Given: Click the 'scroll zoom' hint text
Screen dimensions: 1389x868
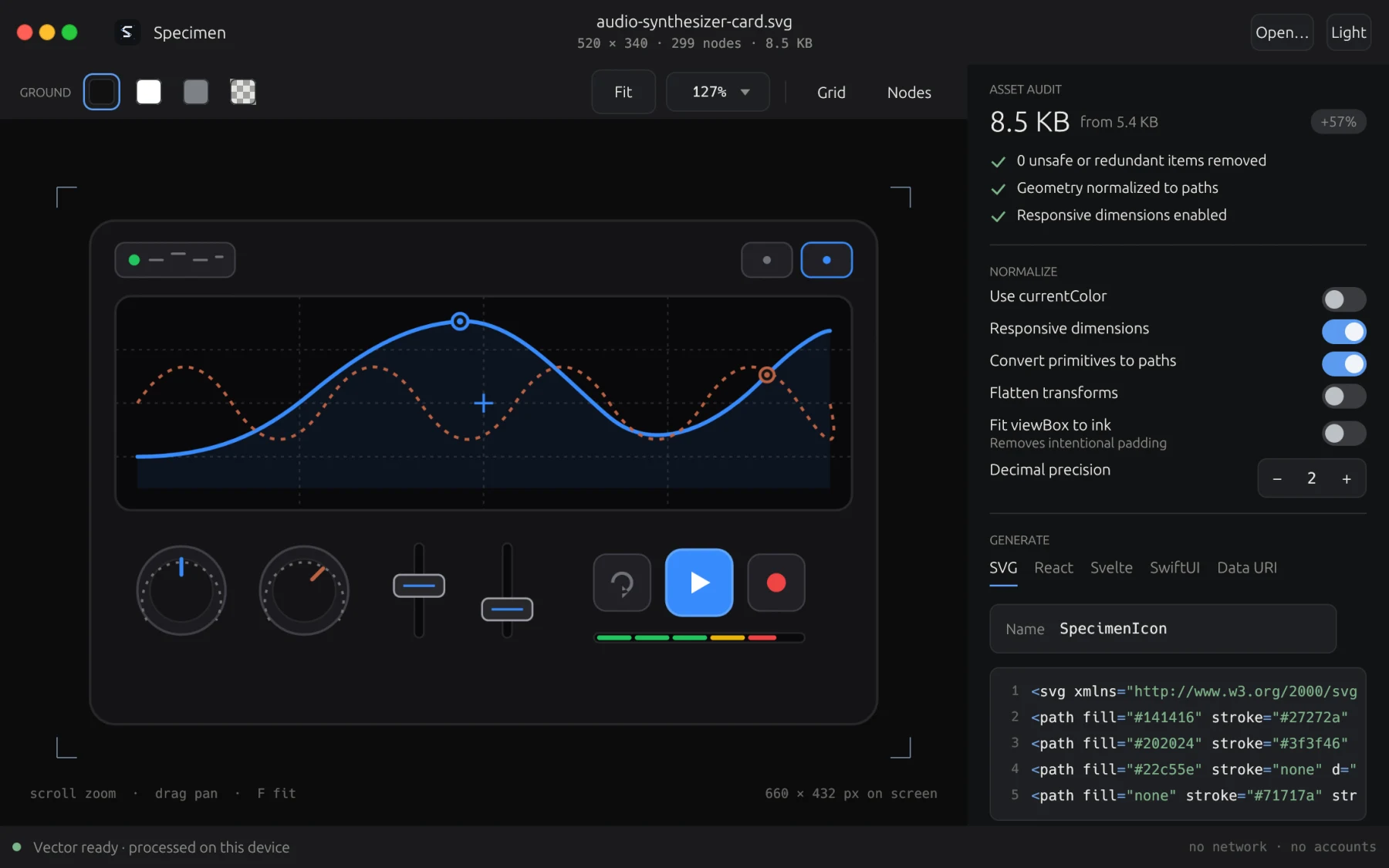Looking at the screenshot, I should click(73, 793).
